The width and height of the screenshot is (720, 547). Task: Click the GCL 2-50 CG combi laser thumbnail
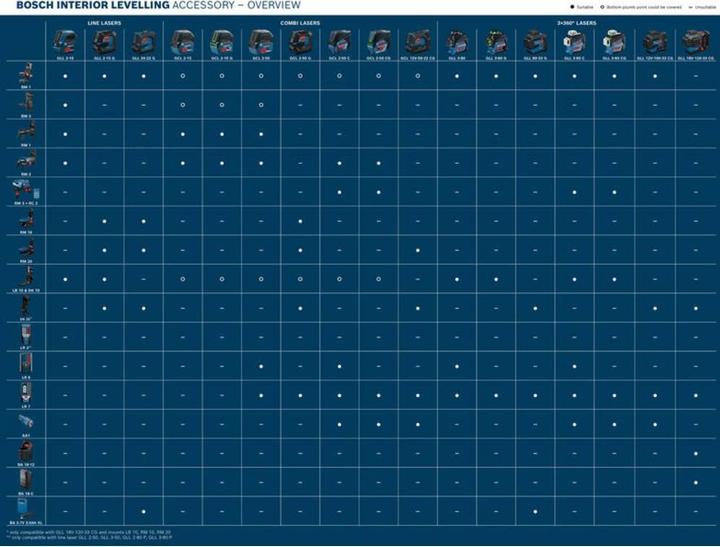[x=378, y=42]
